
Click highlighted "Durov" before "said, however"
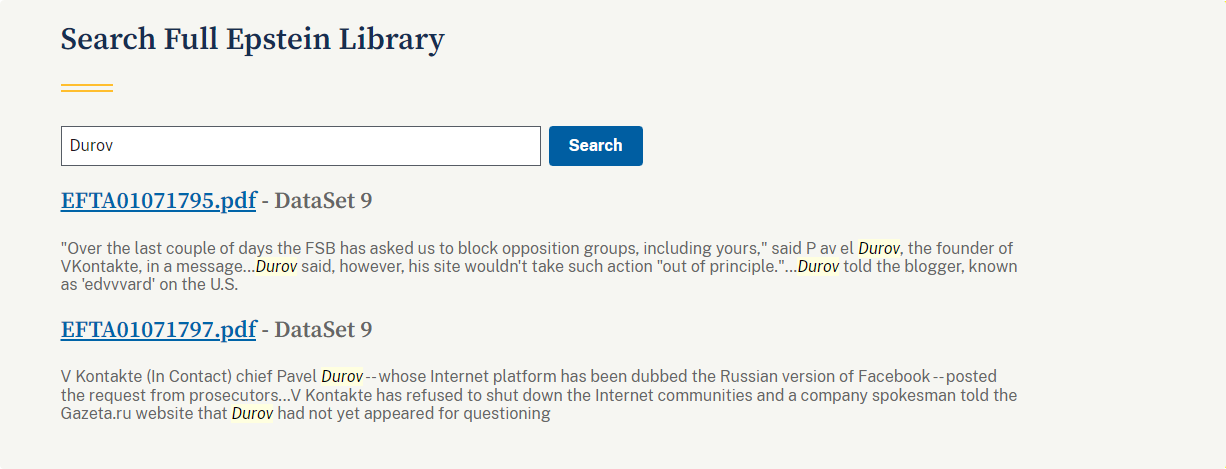276,266
